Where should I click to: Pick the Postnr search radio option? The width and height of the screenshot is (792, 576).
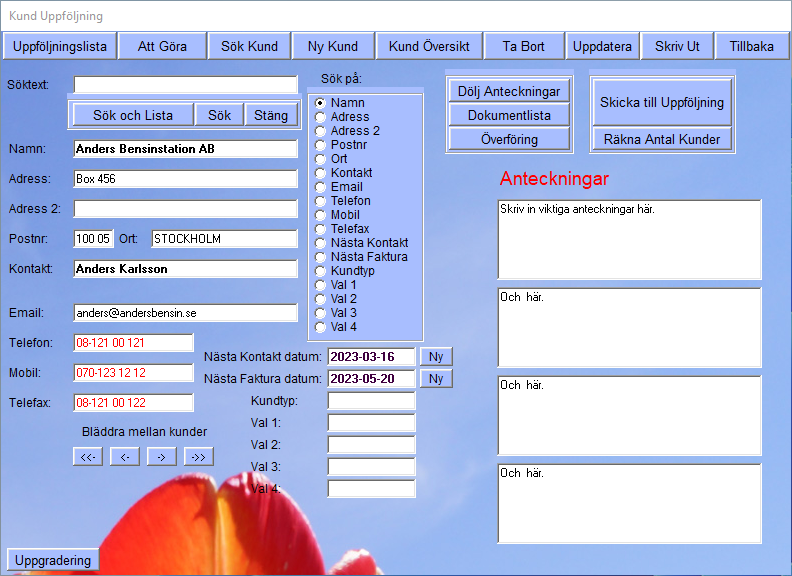pos(321,145)
